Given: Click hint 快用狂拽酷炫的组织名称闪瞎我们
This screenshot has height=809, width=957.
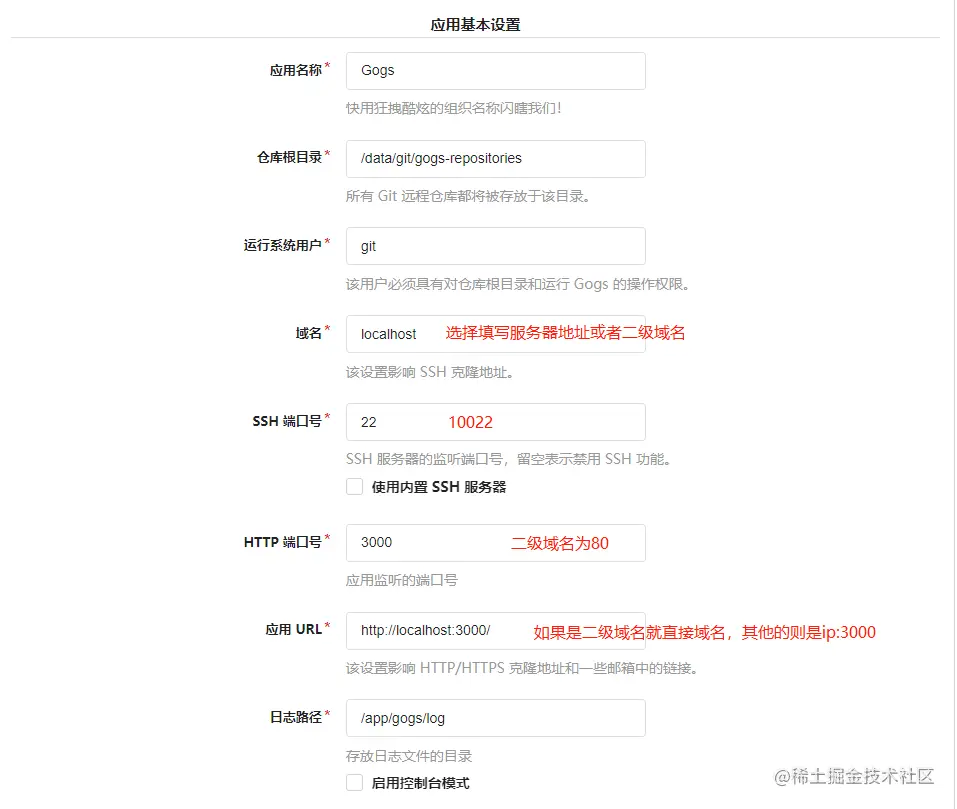Looking at the screenshot, I should pyautogui.click(x=453, y=108).
